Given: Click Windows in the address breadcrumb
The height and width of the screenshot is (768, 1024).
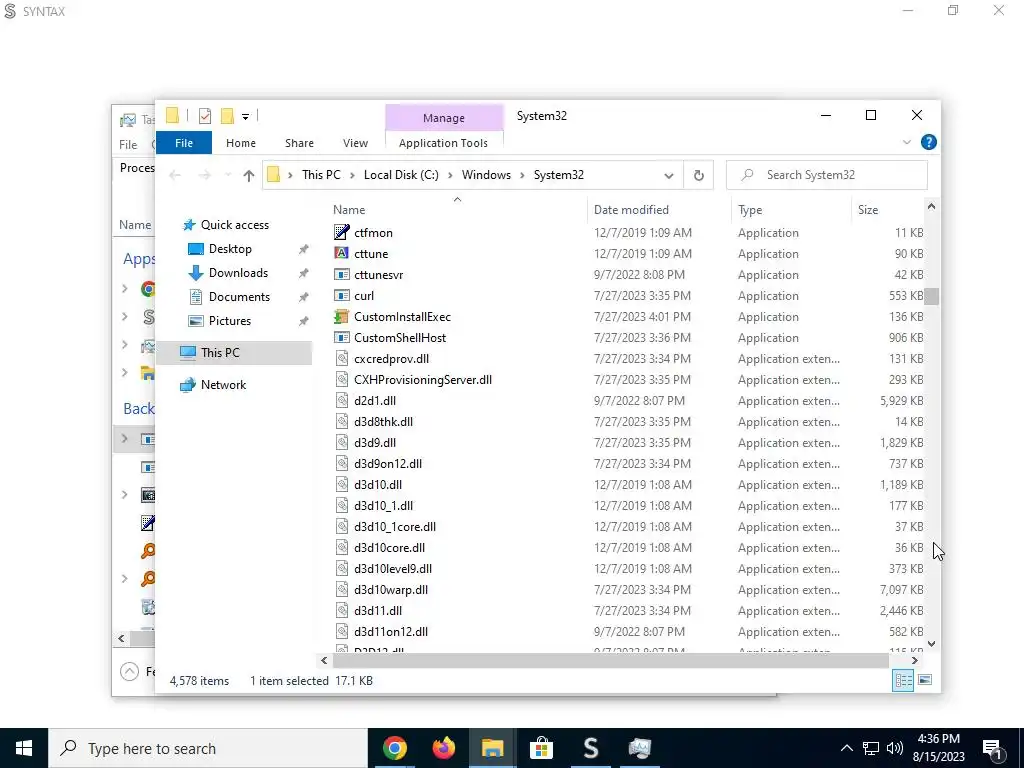Looking at the screenshot, I should pos(486,175).
